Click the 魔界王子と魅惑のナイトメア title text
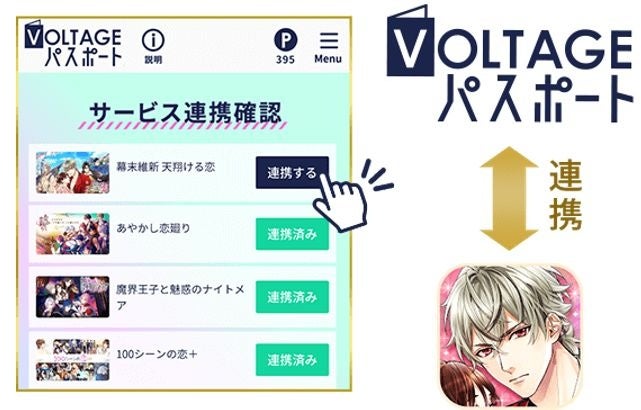Screen dimensions: 641x410 180,297
